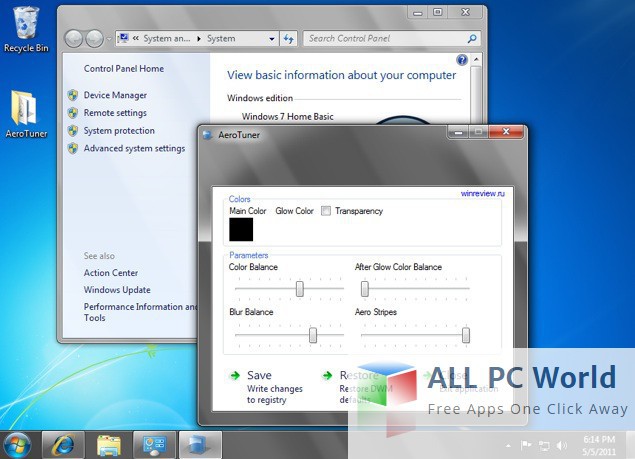Launch Internet Explorer from the taskbar
Image resolution: width=635 pixels, height=459 pixels.
click(x=63, y=445)
